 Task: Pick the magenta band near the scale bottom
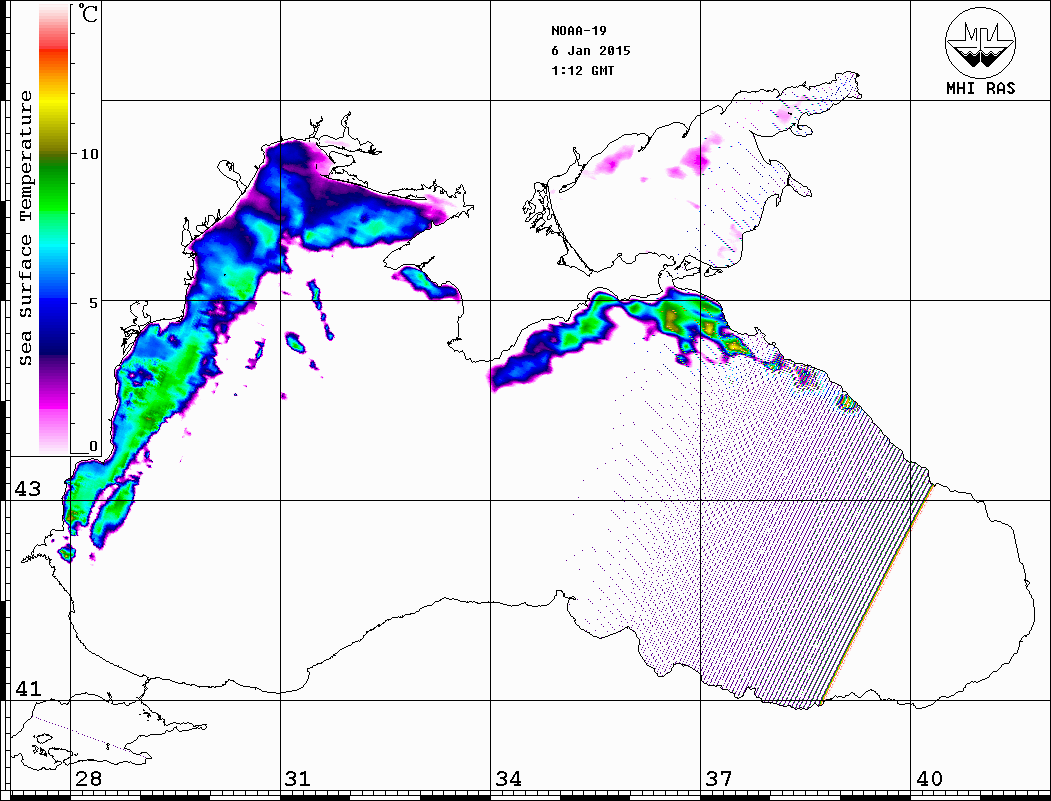54,405
